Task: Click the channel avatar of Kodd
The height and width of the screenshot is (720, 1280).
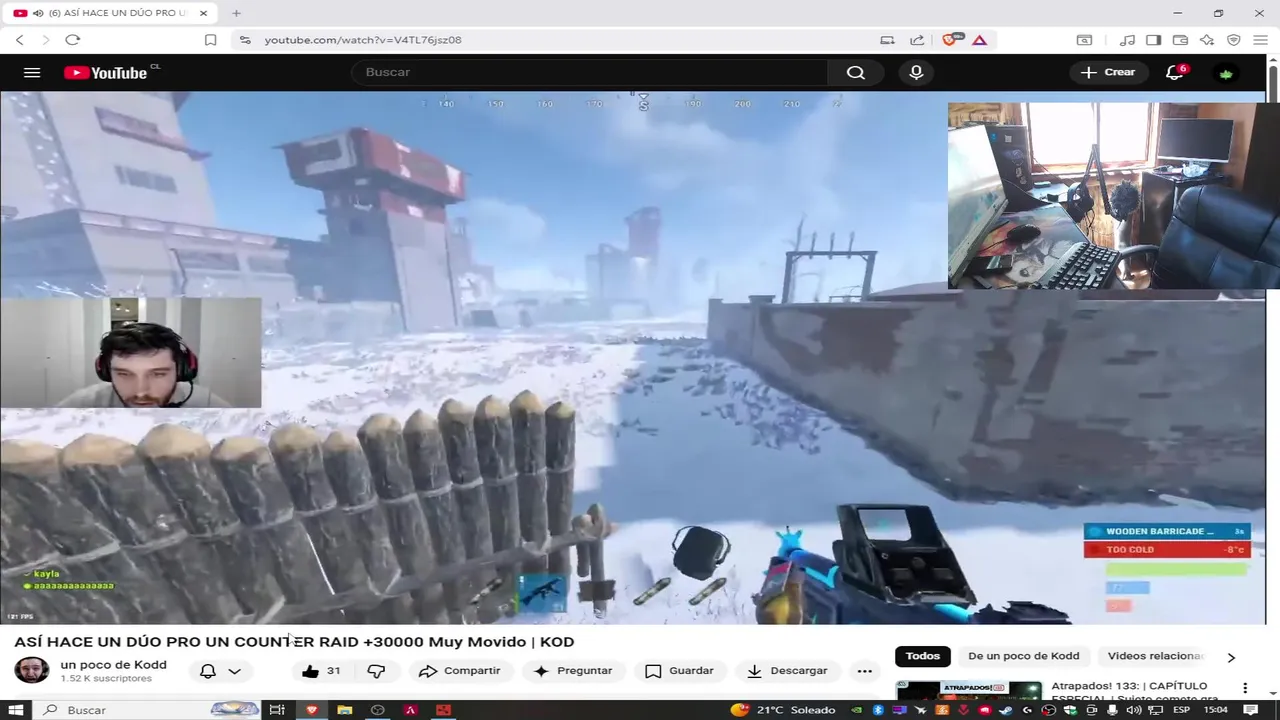Action: (31, 670)
